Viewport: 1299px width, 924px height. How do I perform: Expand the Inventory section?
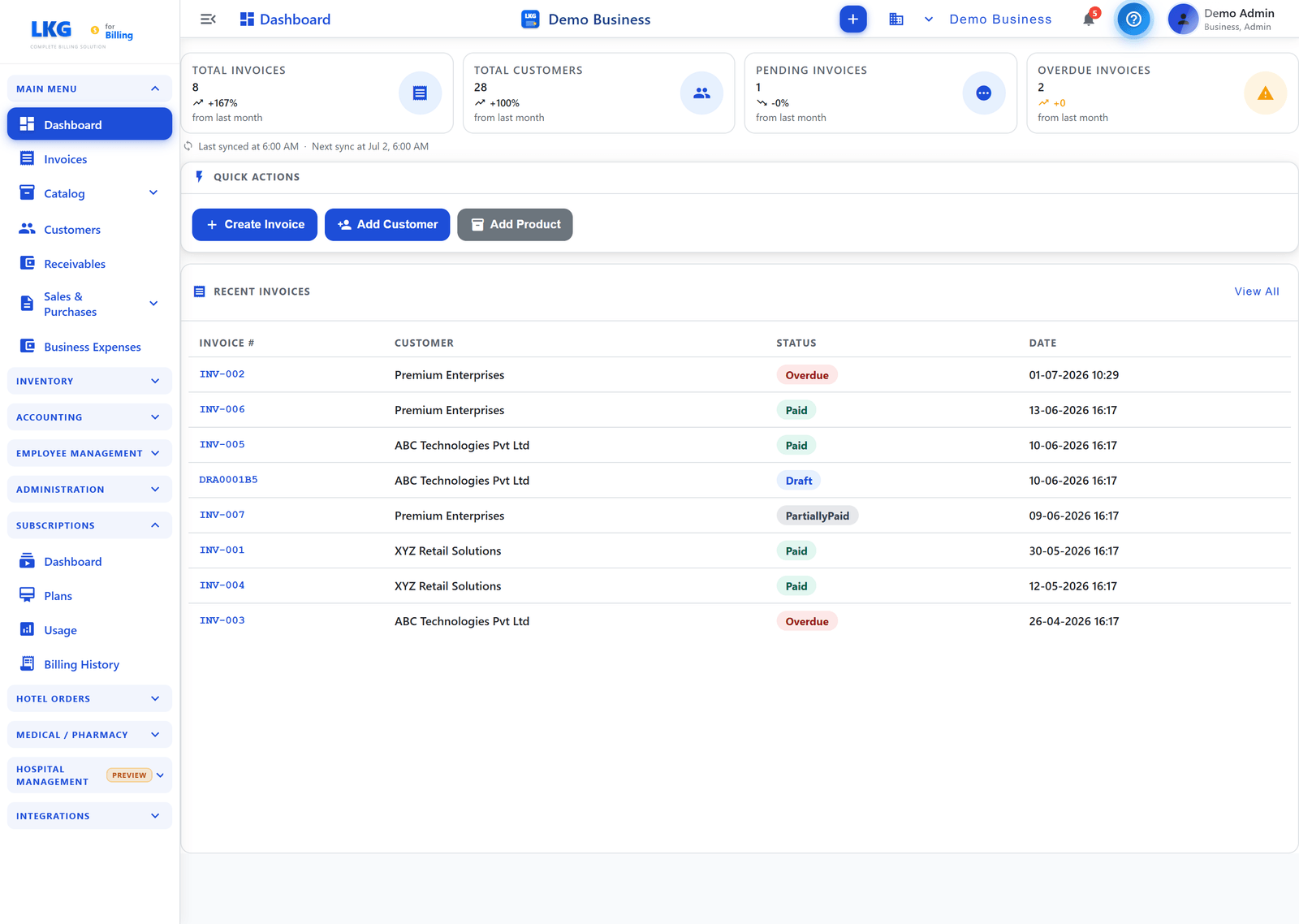(x=89, y=381)
